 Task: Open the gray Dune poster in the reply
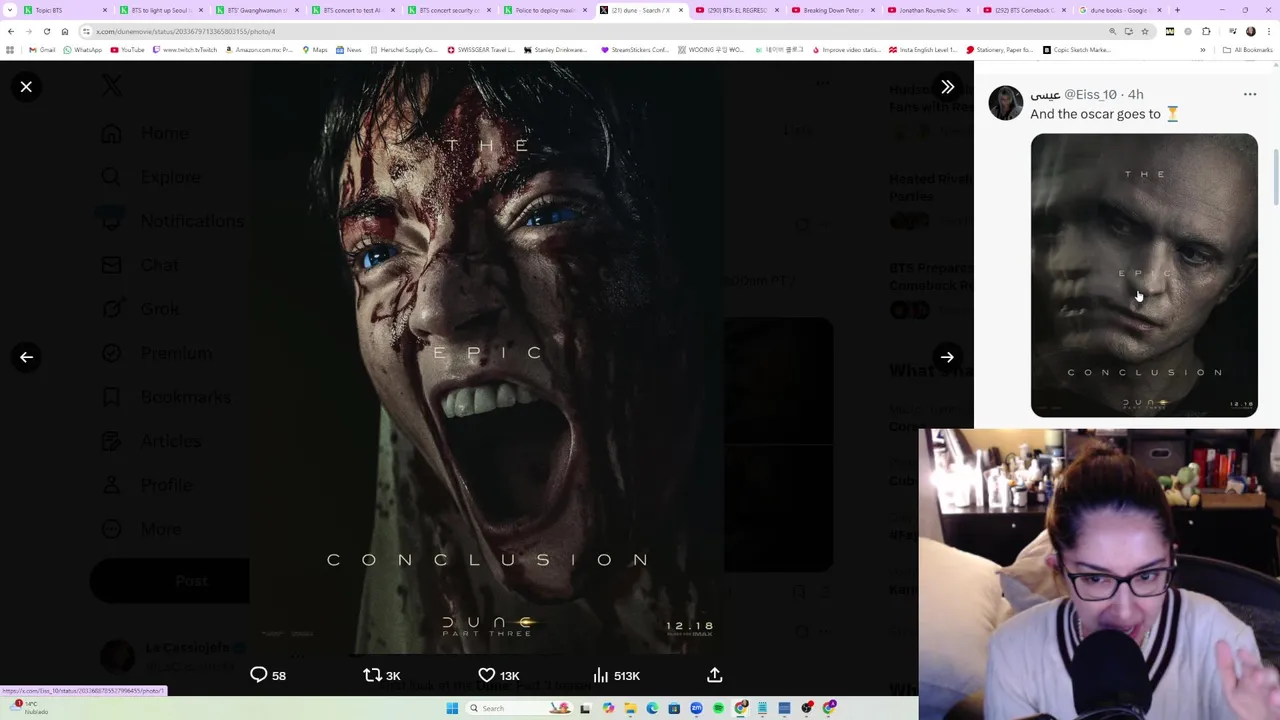[1144, 275]
